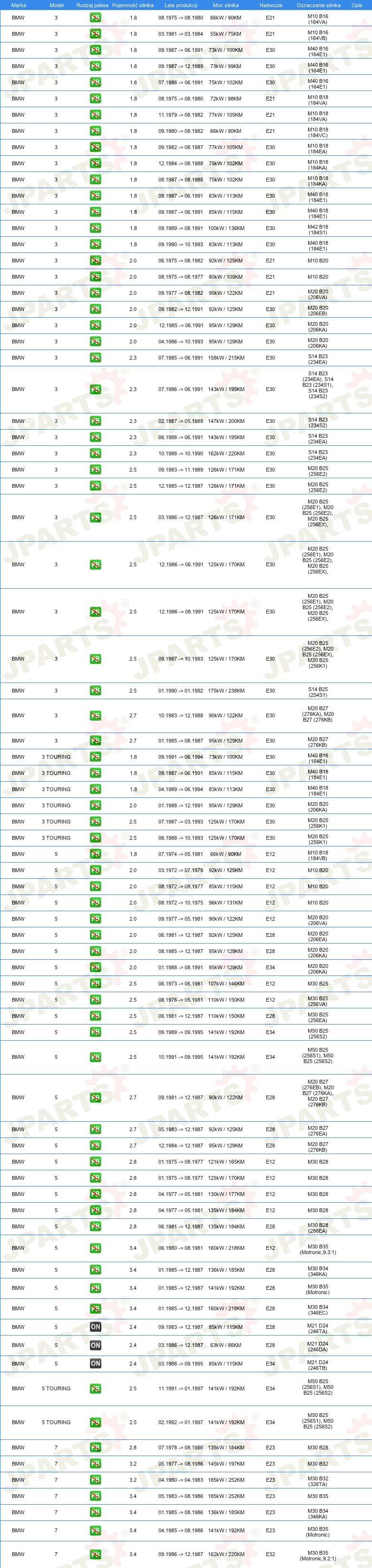Select power value 100kW / 136KM
Viewport: 372px width, 1568px height.
226,228
